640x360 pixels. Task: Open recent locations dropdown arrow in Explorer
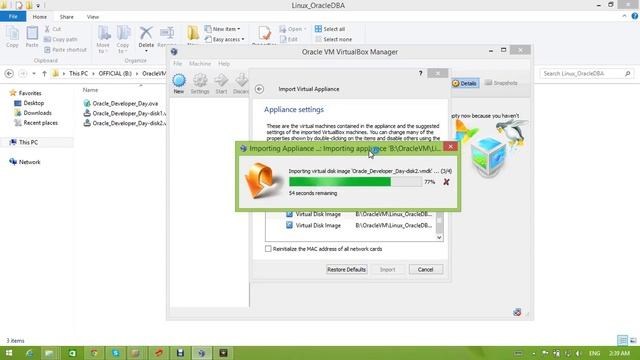[34, 73]
